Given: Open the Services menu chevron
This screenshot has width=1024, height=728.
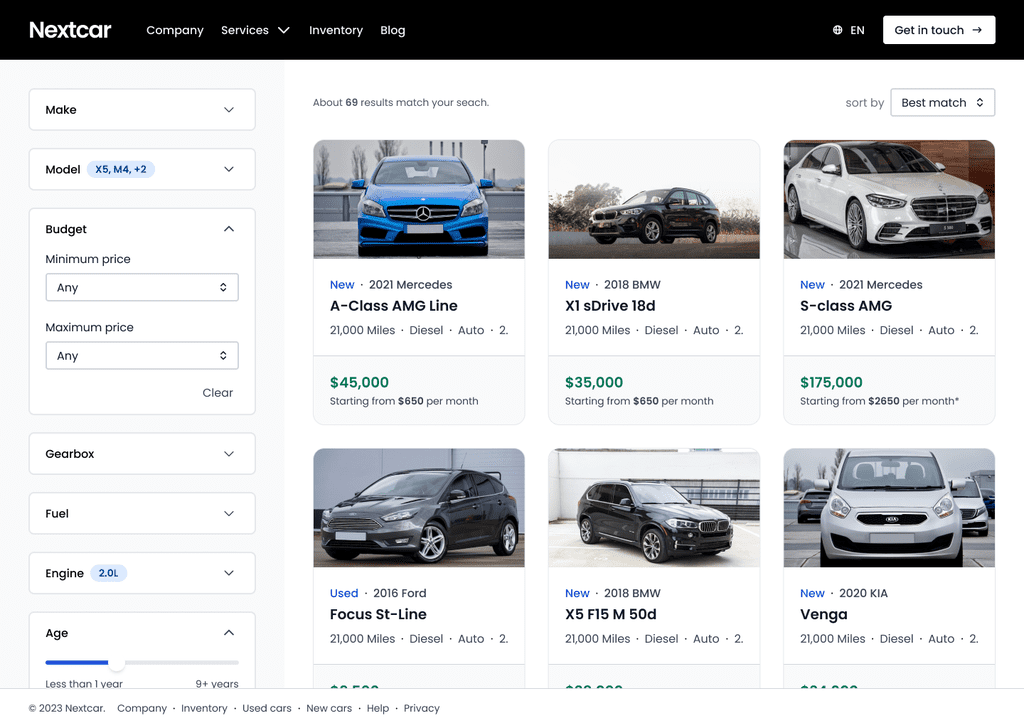Looking at the screenshot, I should click(x=283, y=30).
